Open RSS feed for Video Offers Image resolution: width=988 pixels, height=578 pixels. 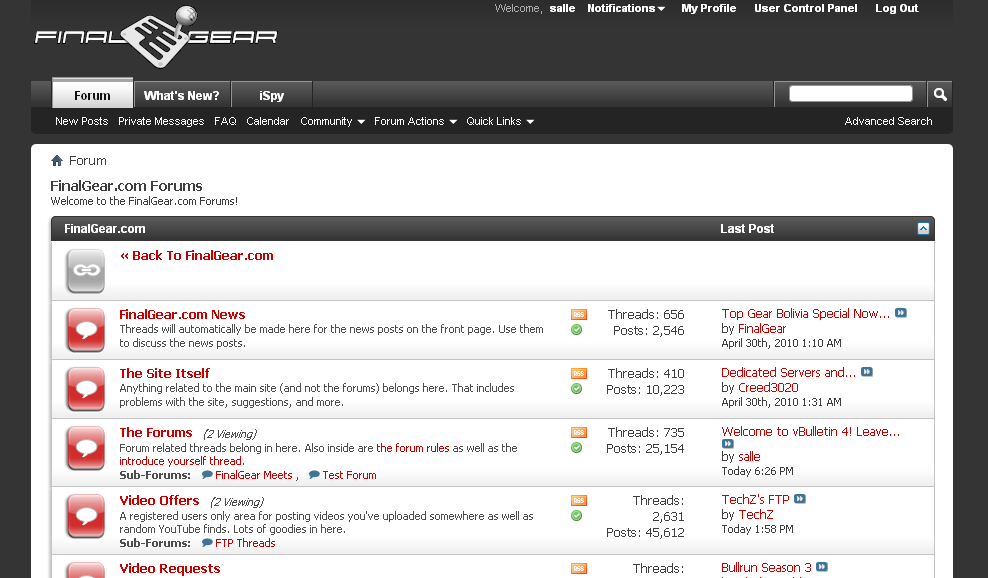pos(578,500)
